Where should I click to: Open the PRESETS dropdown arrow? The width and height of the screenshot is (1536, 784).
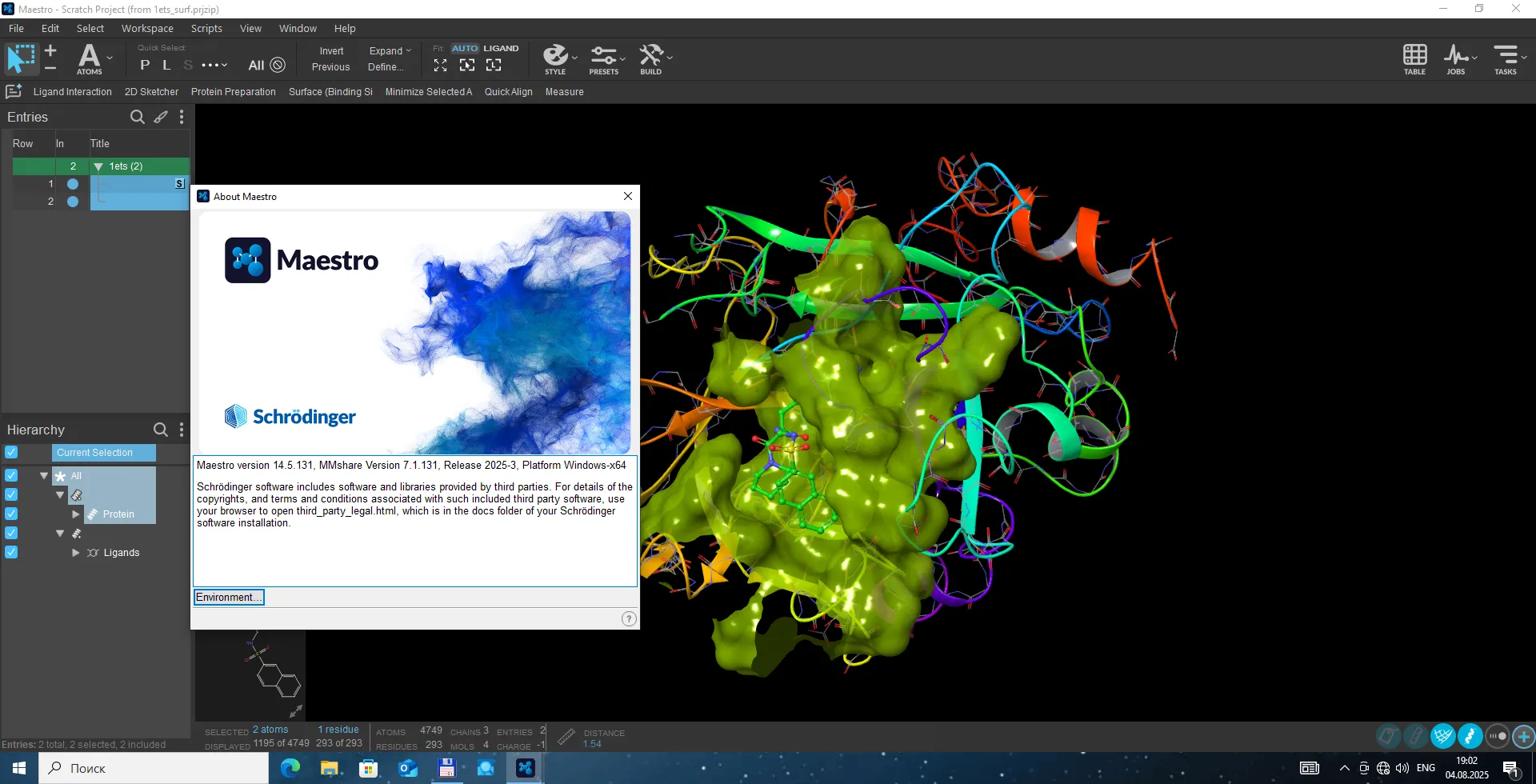[x=623, y=58]
